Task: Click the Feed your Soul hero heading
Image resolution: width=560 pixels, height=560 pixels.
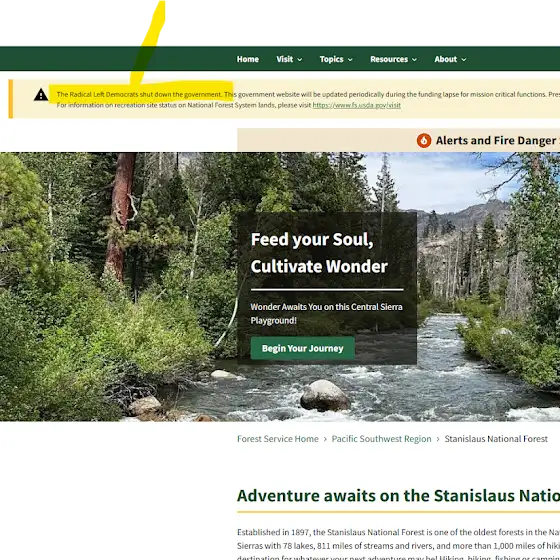Action: point(319,252)
